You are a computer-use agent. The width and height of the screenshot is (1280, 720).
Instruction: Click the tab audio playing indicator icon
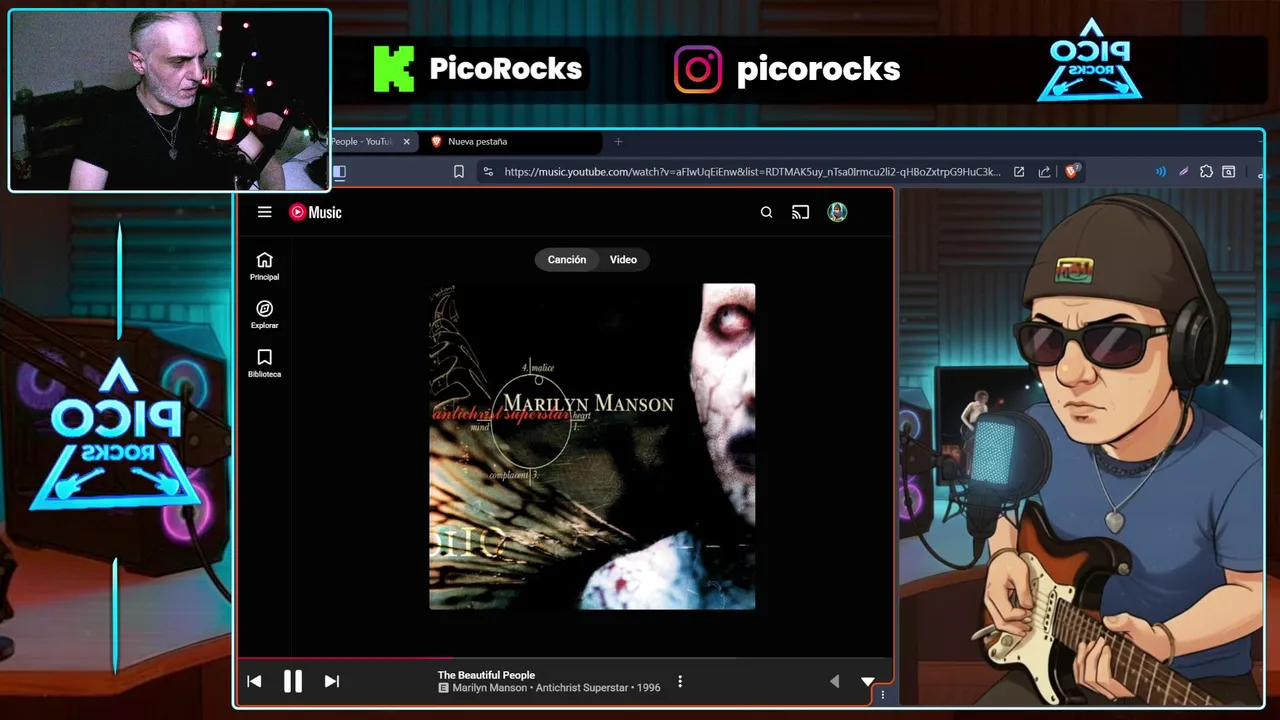[x=1161, y=172]
